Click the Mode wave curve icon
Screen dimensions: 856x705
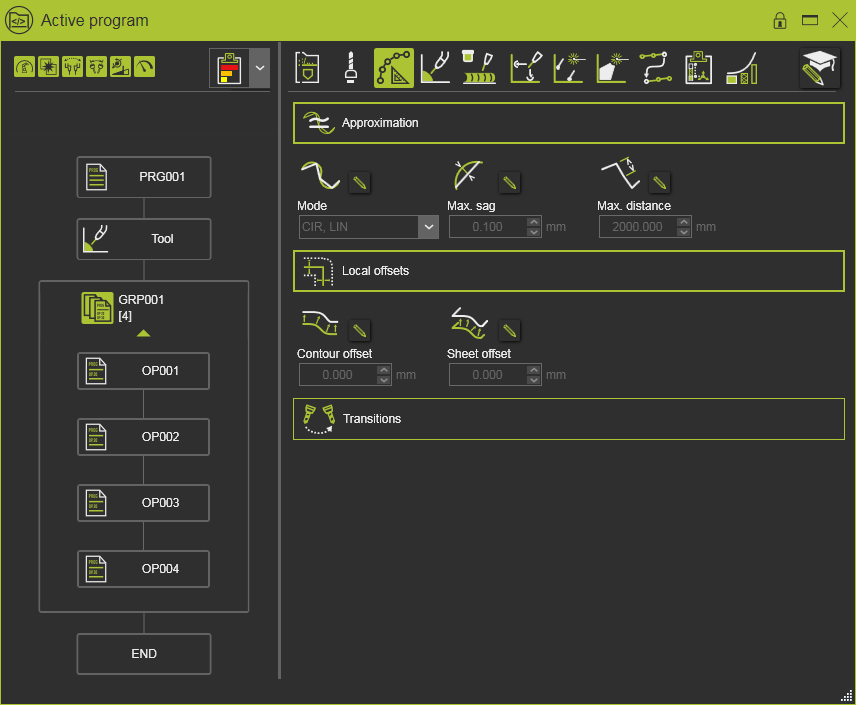pyautogui.click(x=320, y=175)
